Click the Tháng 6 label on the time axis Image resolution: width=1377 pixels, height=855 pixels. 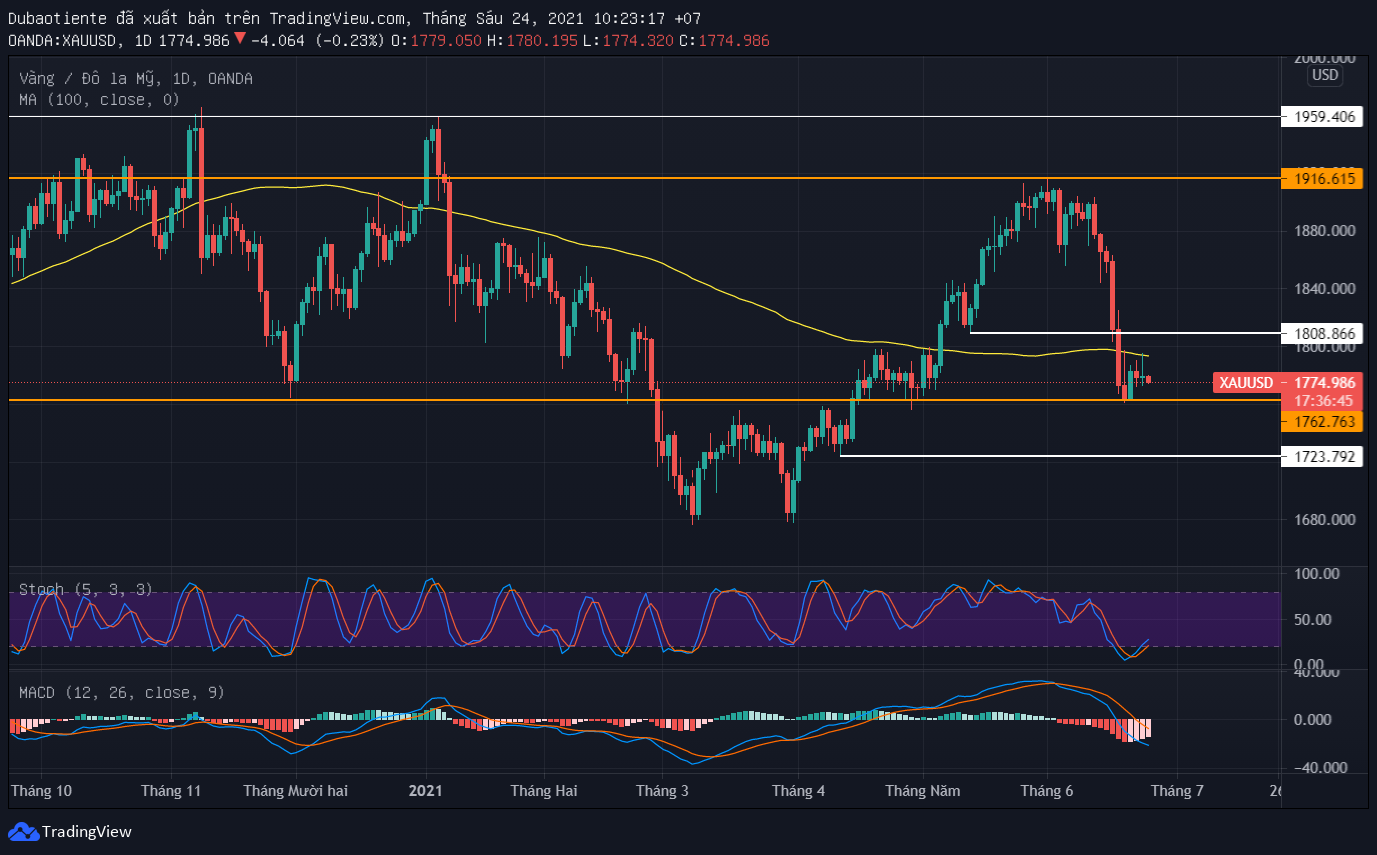pos(1047,791)
